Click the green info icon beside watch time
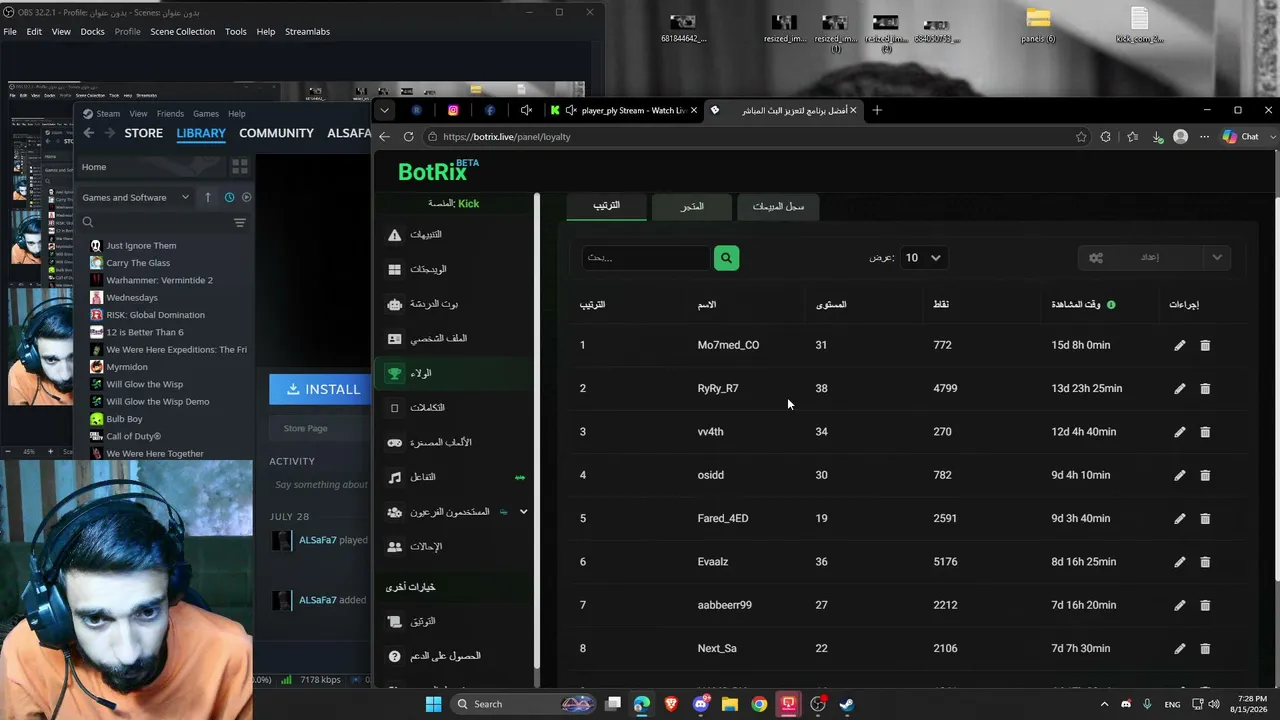The height and width of the screenshot is (720, 1280). pyautogui.click(x=1111, y=304)
